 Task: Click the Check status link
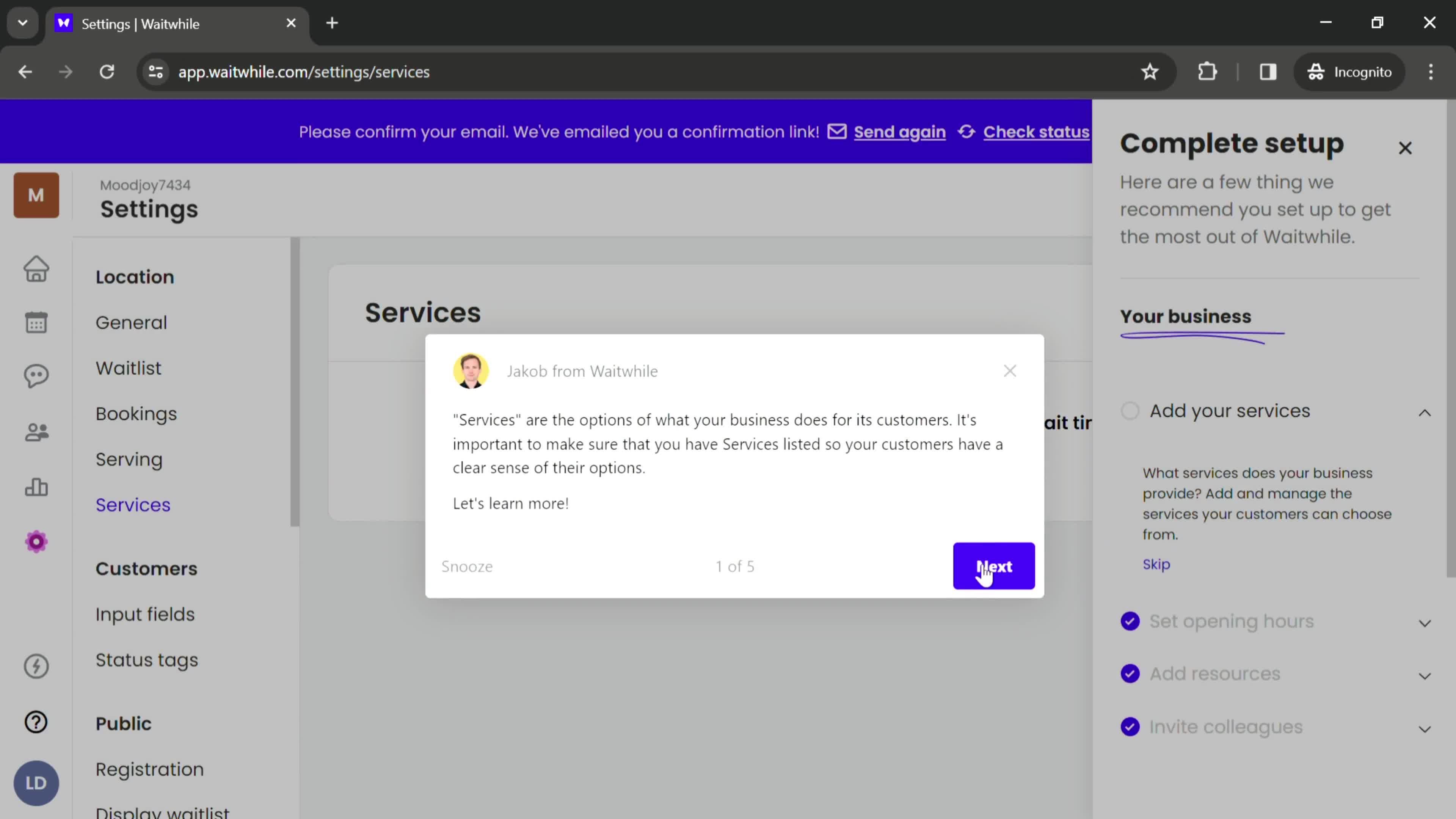tap(1036, 132)
